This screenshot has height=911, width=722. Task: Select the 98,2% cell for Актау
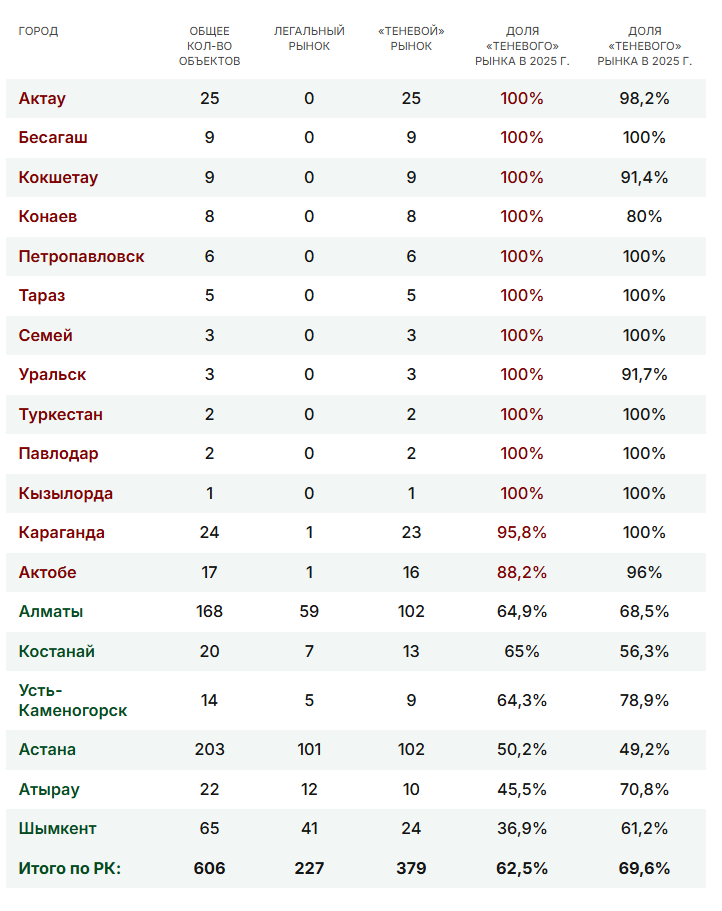[x=644, y=98]
